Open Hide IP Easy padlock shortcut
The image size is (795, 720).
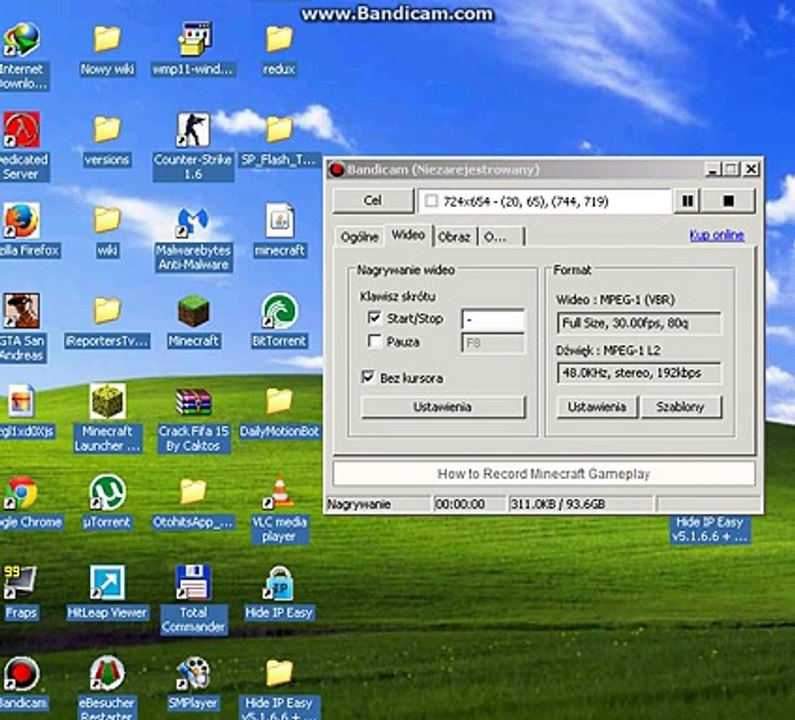click(x=279, y=583)
